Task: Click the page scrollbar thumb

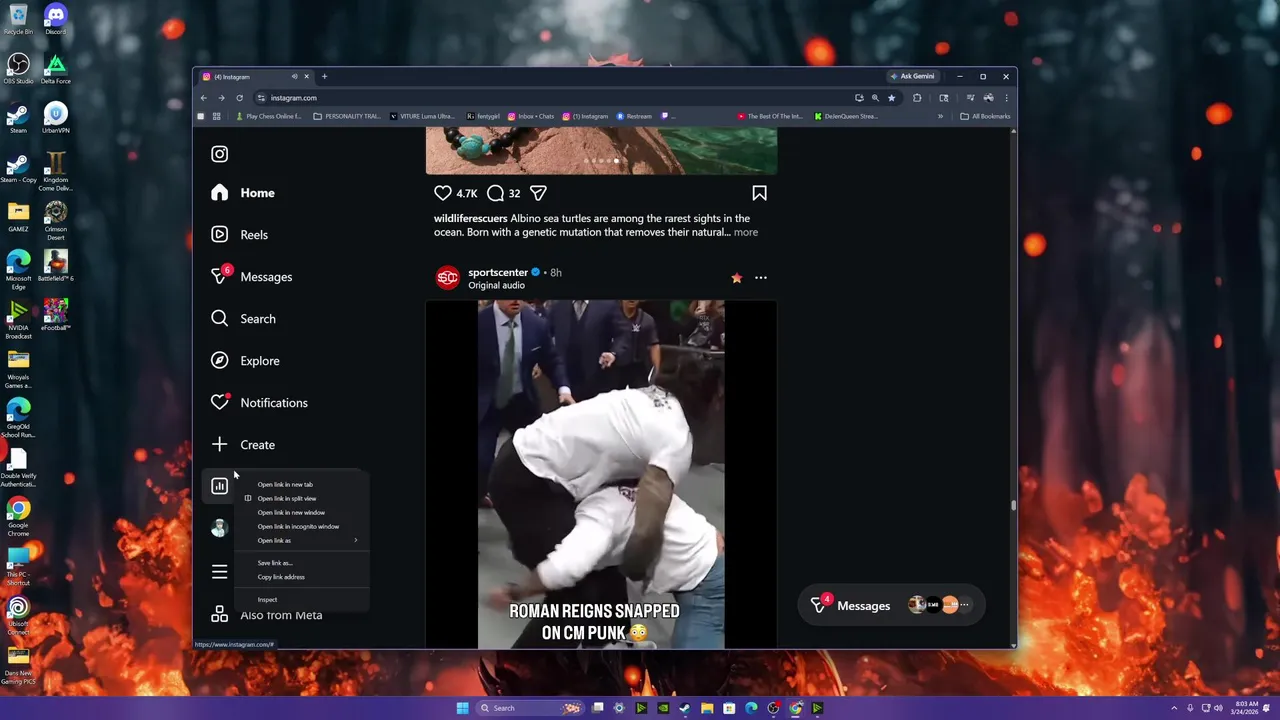Action: pos(1013,505)
